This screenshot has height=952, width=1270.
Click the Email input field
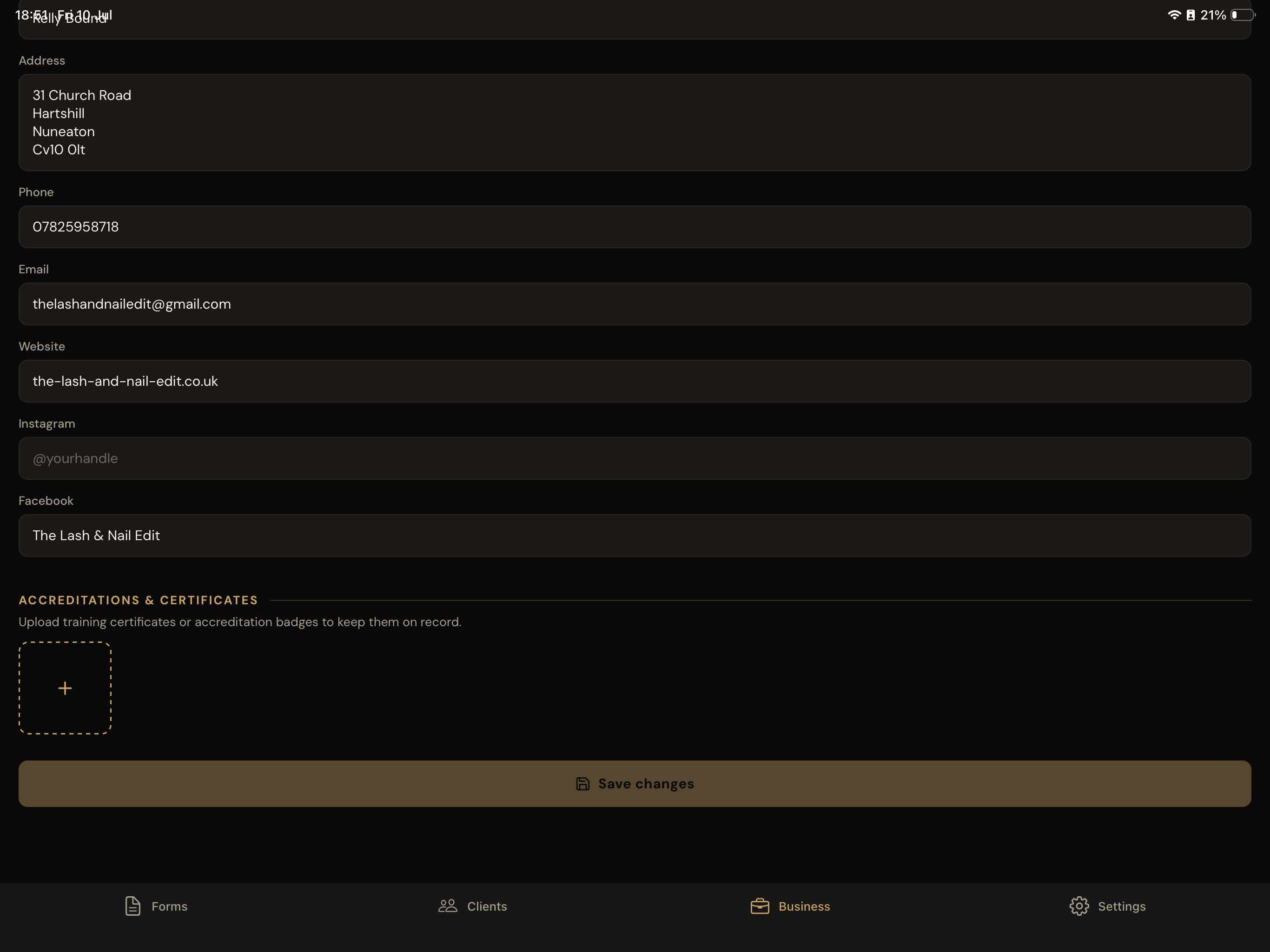[x=635, y=304]
